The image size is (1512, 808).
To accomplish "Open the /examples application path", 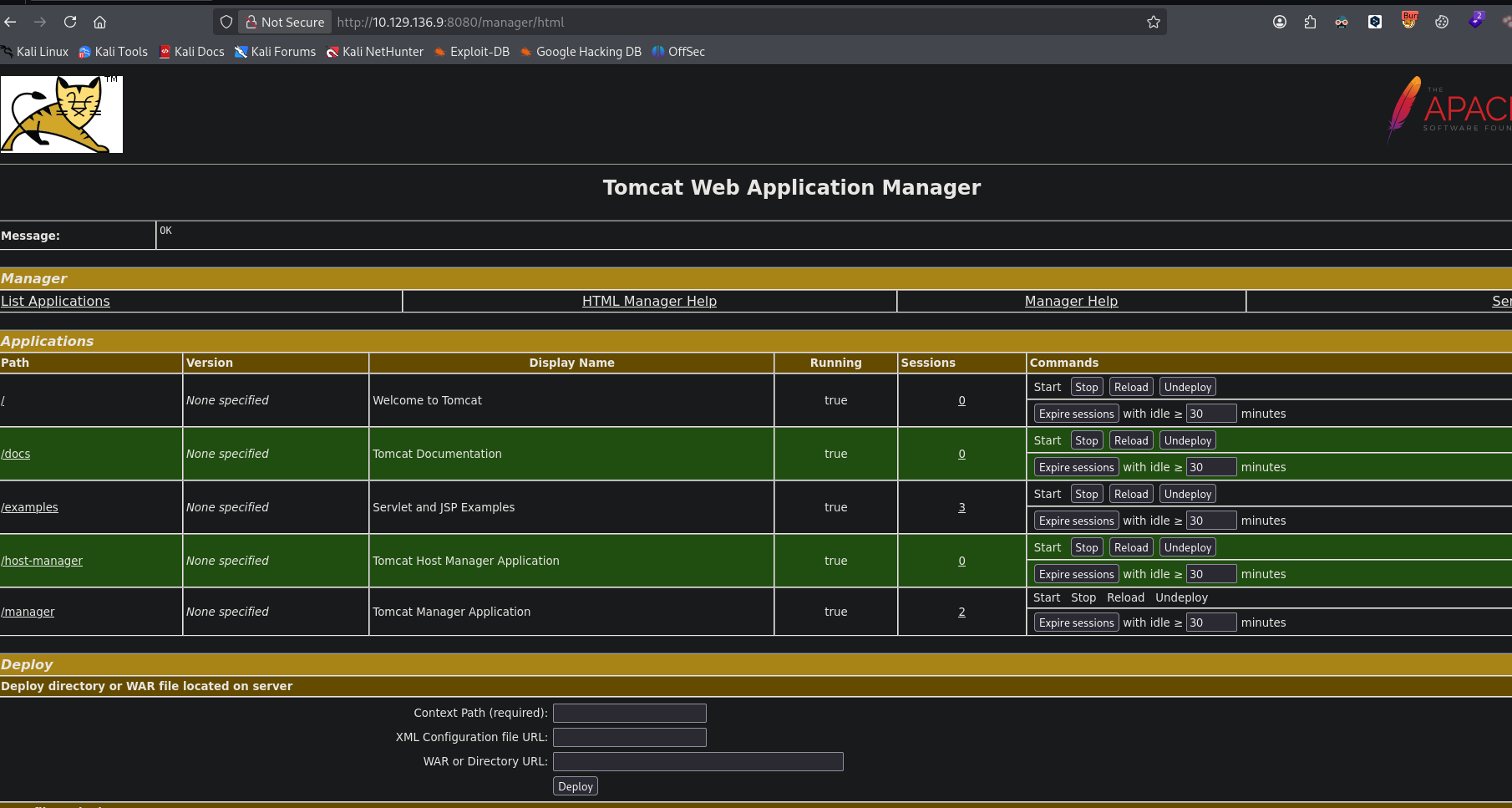I will point(30,507).
